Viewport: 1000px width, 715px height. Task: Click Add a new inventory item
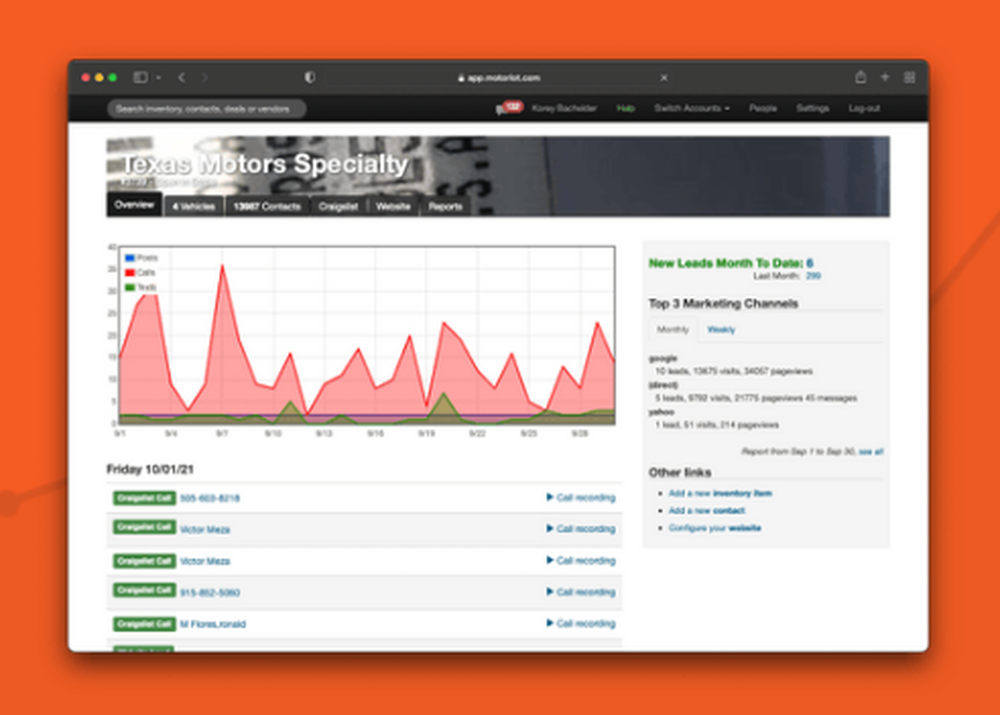720,494
